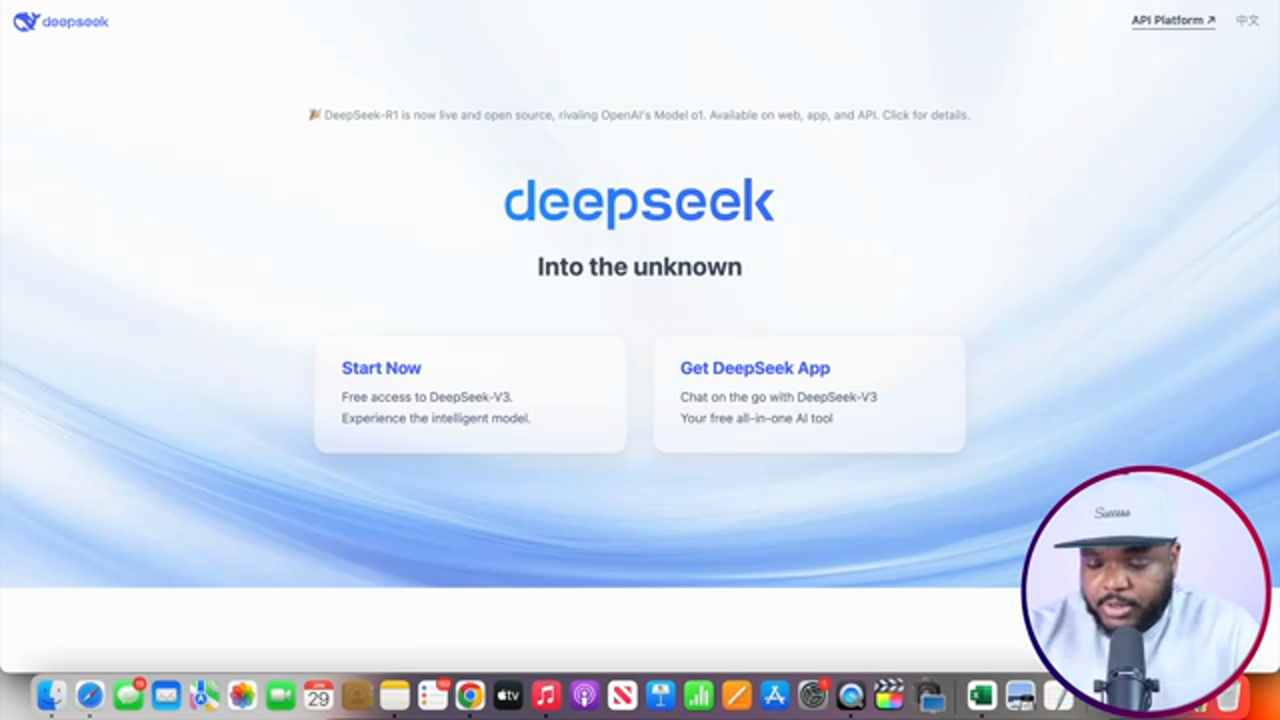Open Maps from the dock
The image size is (1280, 720).
coord(204,695)
